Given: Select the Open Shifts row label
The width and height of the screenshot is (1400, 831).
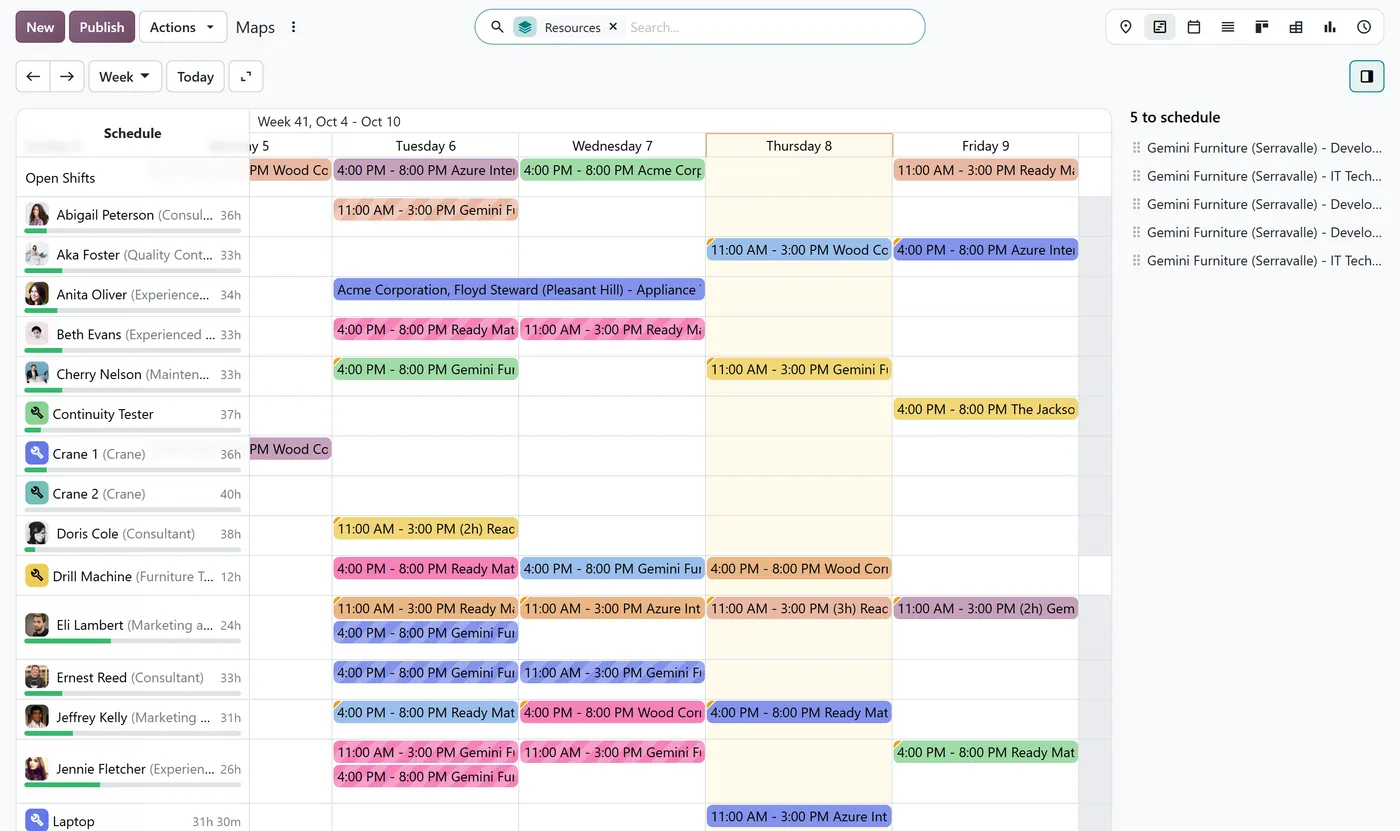Looking at the screenshot, I should tap(60, 178).
